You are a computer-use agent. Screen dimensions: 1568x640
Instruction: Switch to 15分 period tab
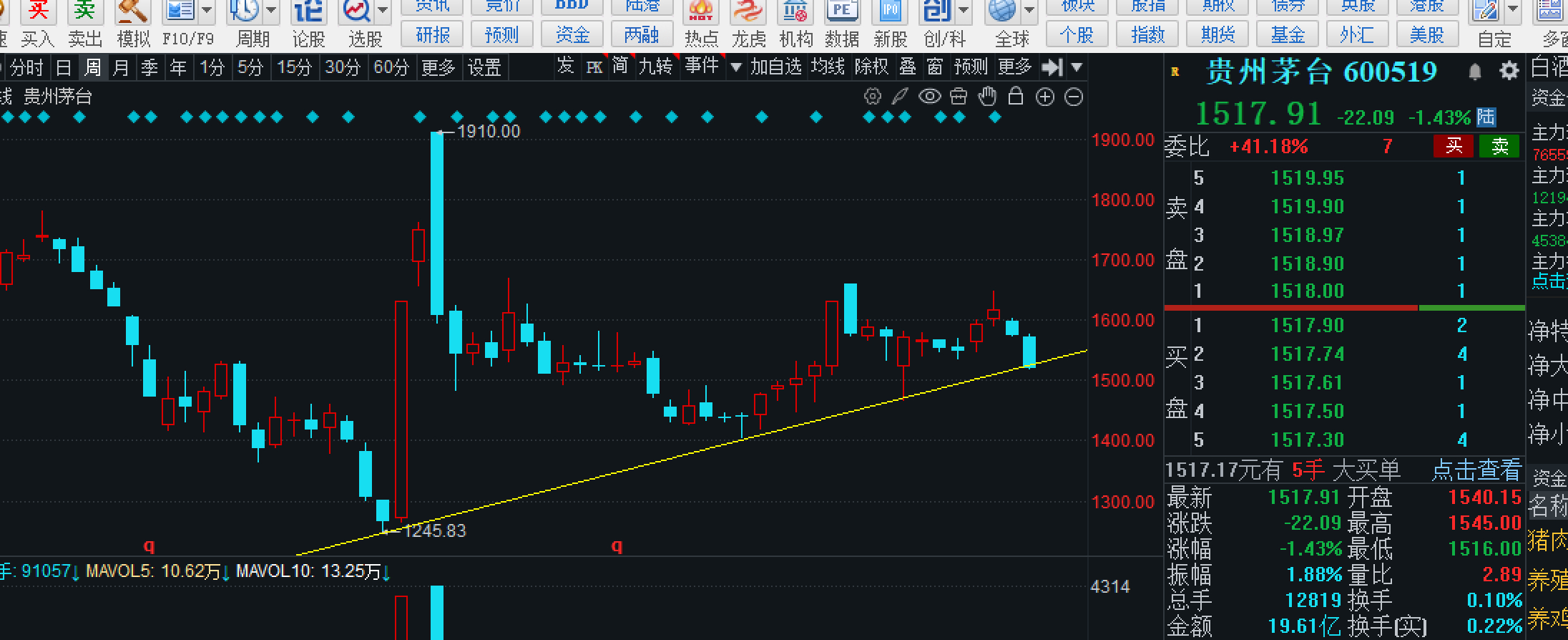[x=295, y=68]
